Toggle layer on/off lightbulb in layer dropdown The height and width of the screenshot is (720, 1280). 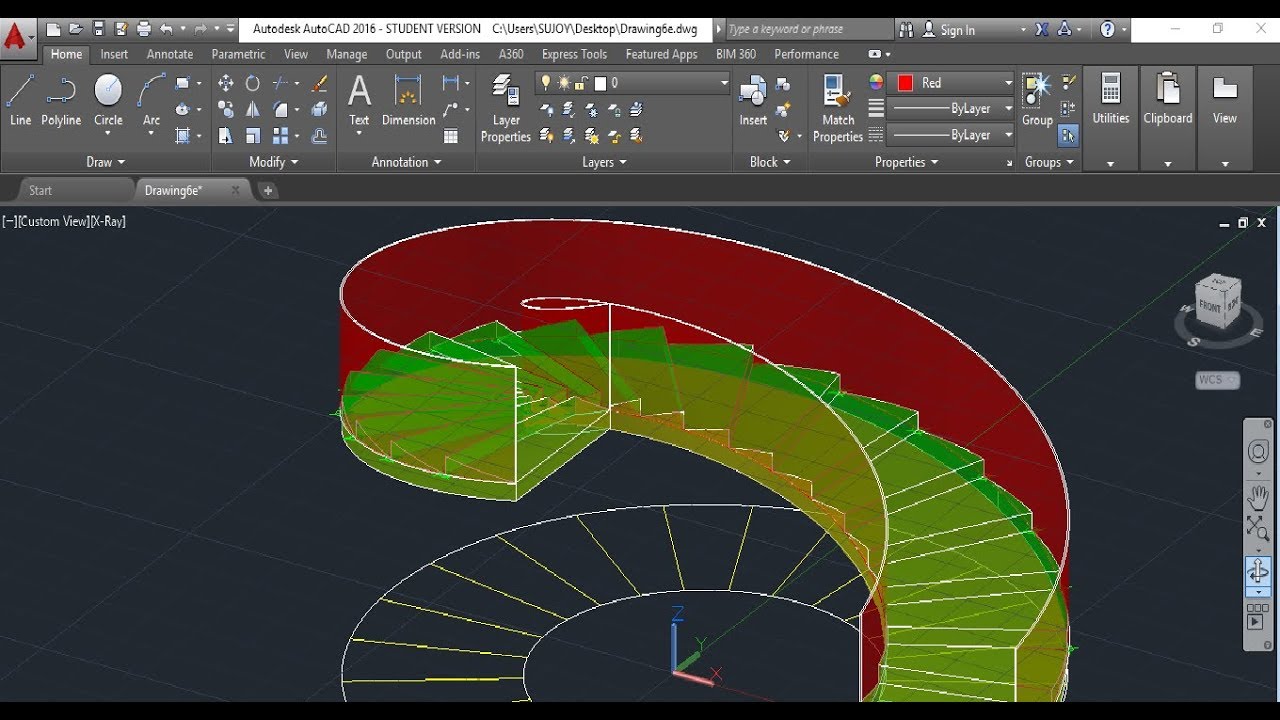tap(546, 83)
